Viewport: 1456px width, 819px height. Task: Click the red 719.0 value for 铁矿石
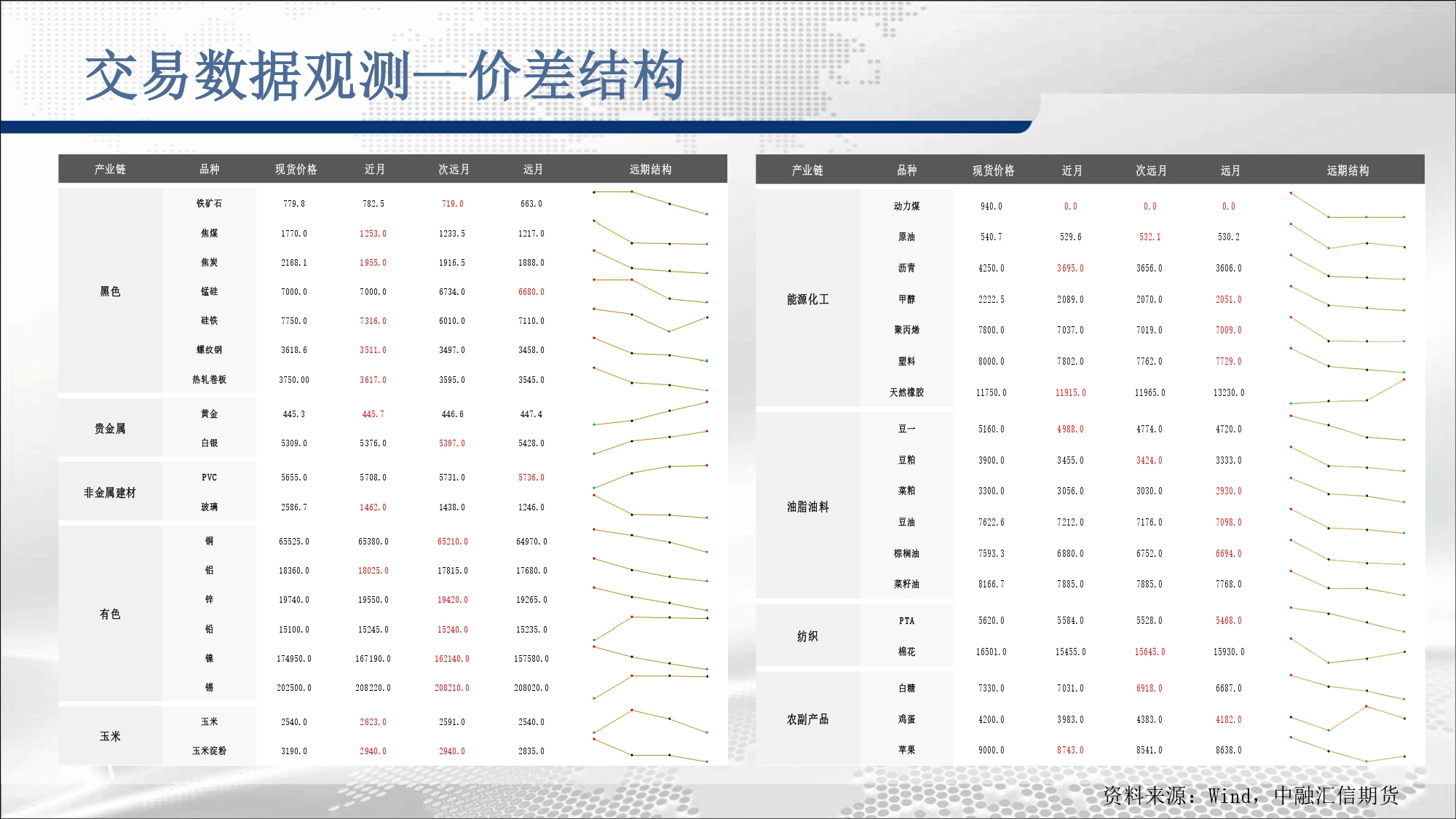click(452, 204)
